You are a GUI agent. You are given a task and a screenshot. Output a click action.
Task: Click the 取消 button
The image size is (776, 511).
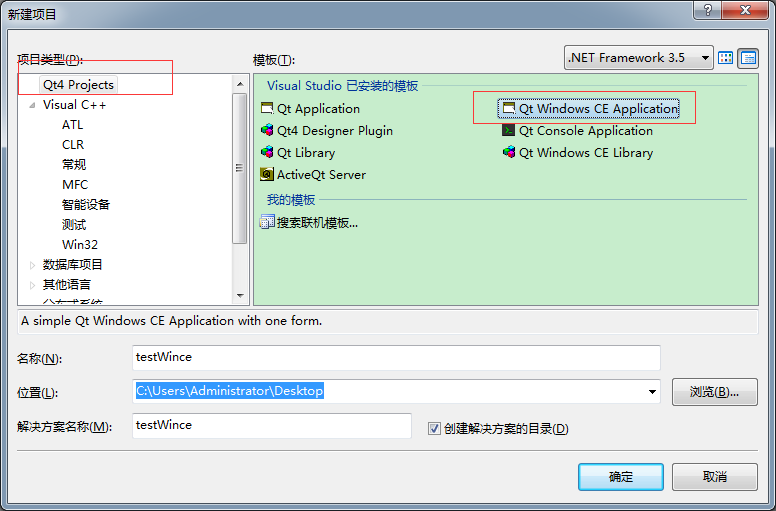point(715,477)
